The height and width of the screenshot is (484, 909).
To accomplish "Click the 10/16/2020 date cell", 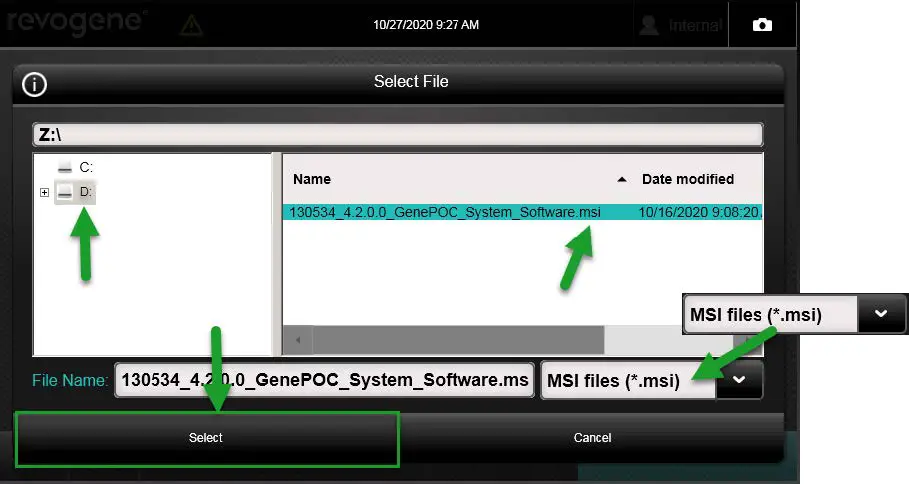I will click(x=699, y=212).
